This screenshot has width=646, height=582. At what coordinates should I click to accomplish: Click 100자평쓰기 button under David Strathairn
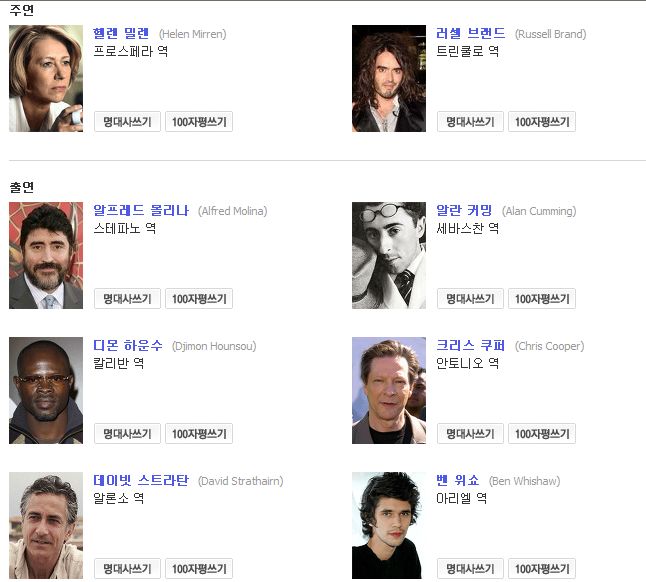(199, 569)
